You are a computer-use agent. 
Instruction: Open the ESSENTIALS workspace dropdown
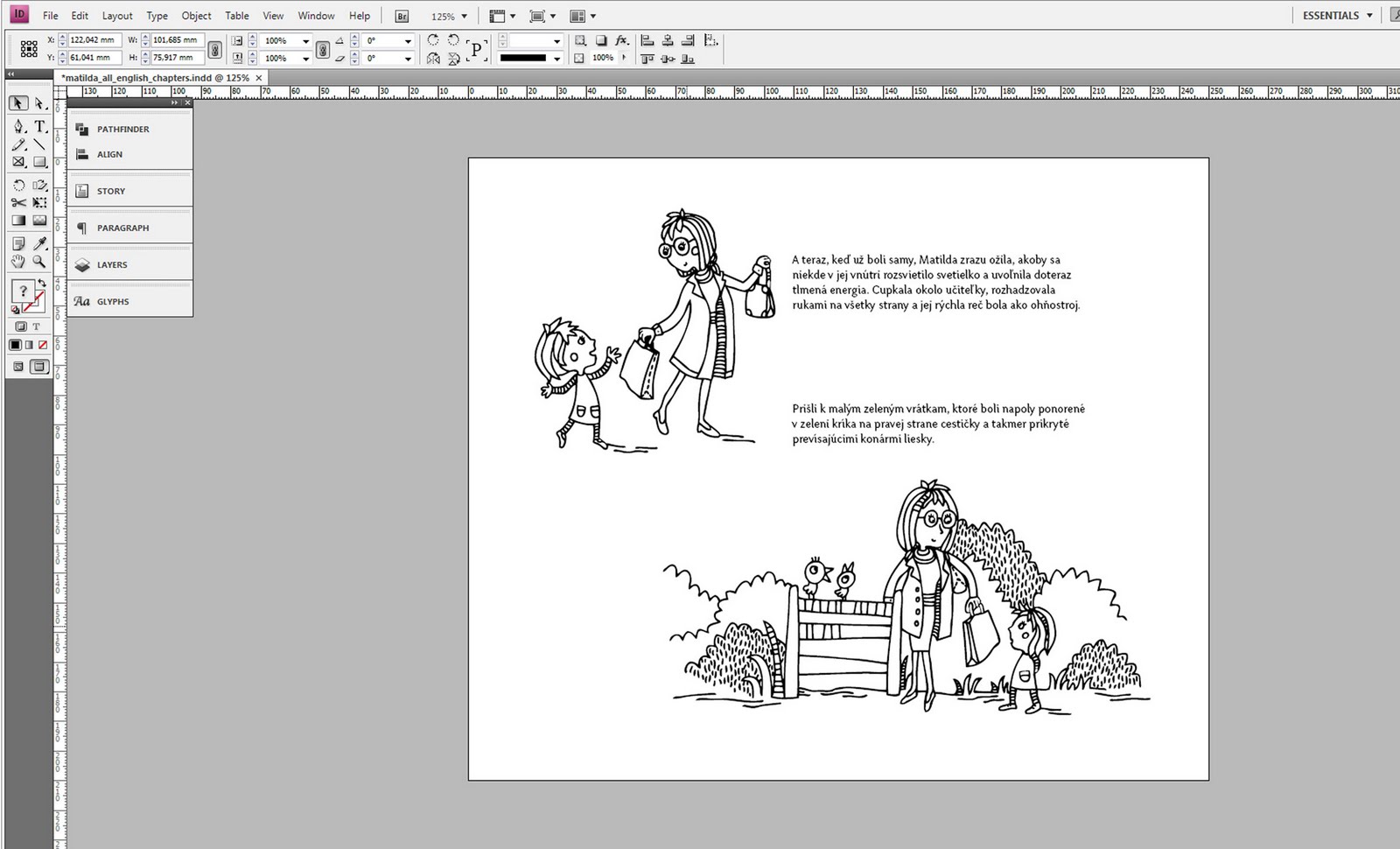click(1369, 16)
